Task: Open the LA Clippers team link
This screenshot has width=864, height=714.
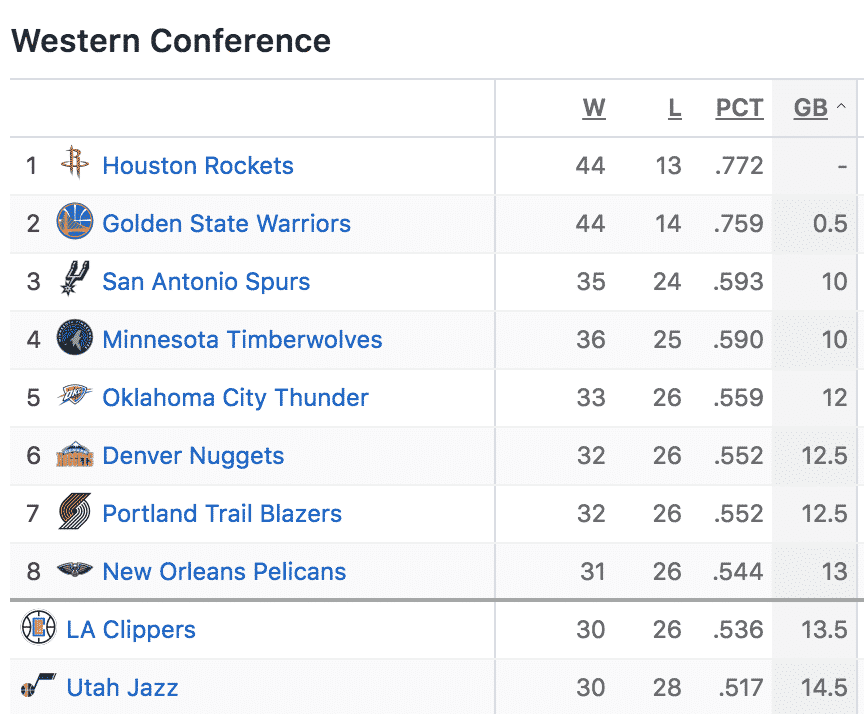Action: tap(131, 630)
